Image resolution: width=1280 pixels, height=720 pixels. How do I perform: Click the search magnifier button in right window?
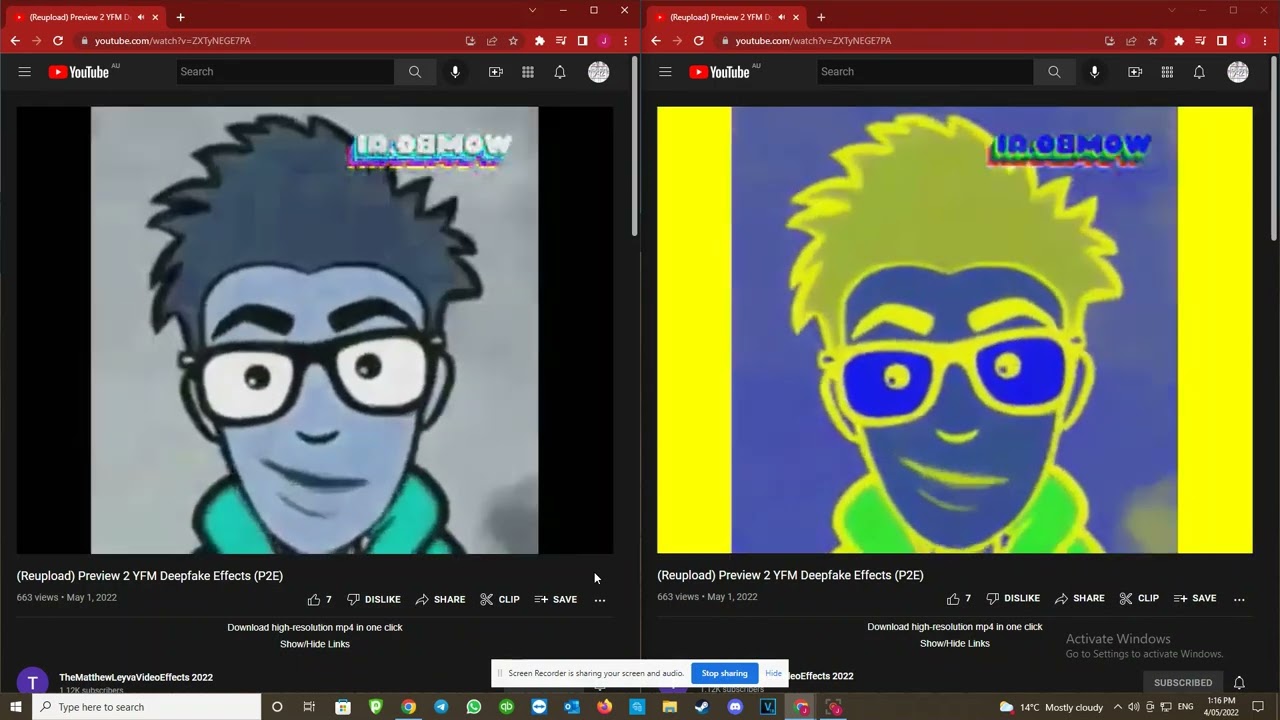1054,72
